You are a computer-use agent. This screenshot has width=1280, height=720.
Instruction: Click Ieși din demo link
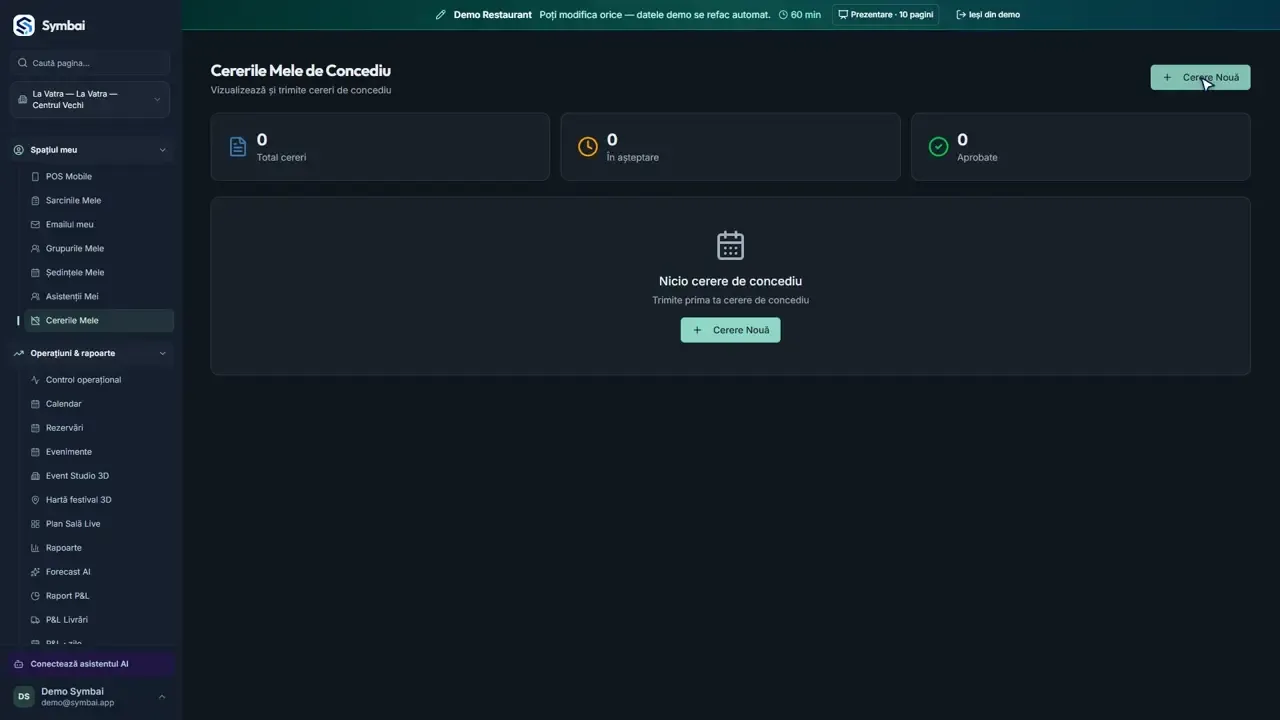coord(988,15)
